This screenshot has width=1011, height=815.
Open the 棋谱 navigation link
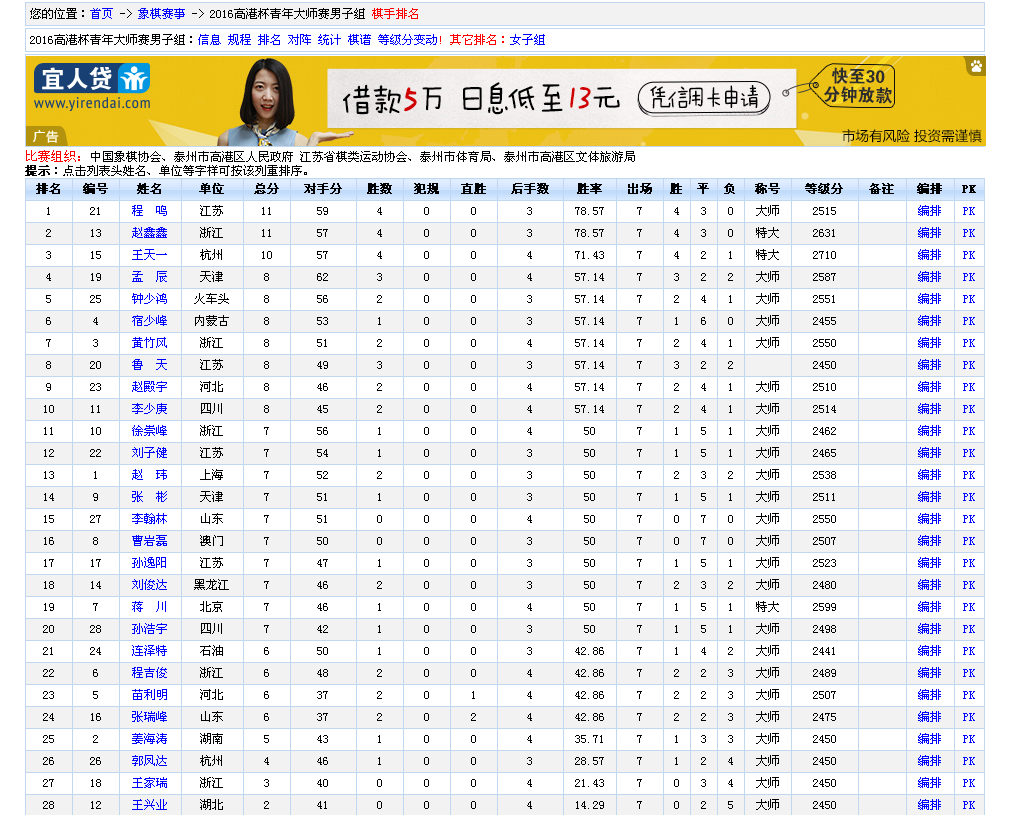pyautogui.click(x=359, y=40)
